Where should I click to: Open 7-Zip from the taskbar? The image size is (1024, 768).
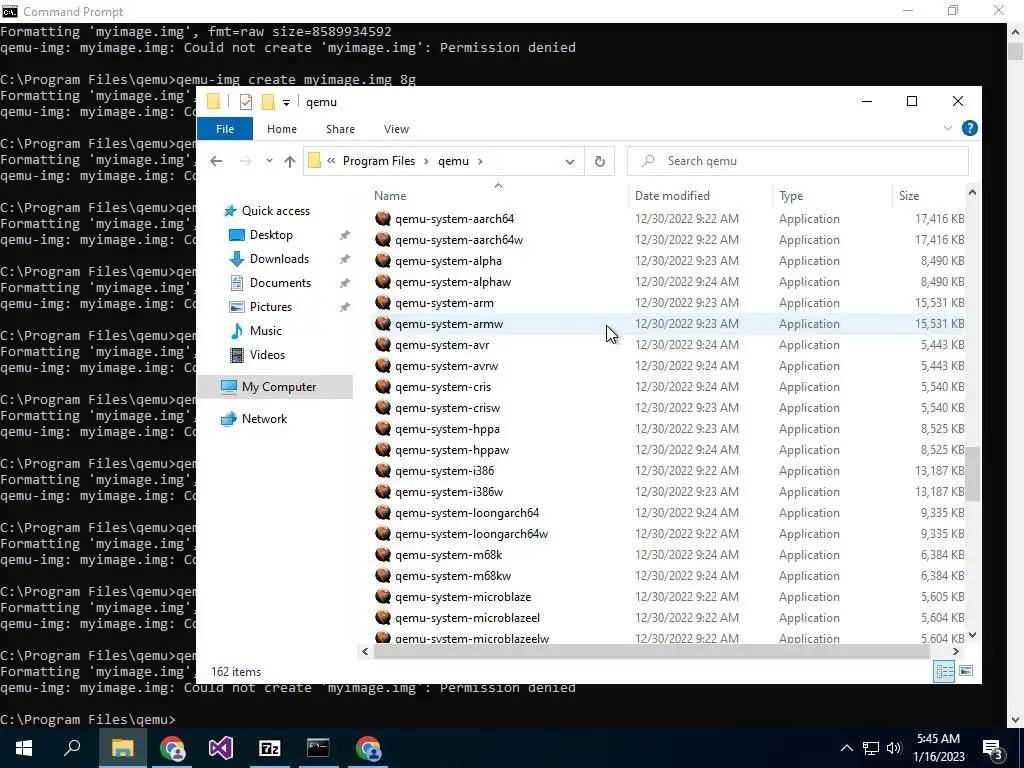pyautogui.click(x=270, y=748)
